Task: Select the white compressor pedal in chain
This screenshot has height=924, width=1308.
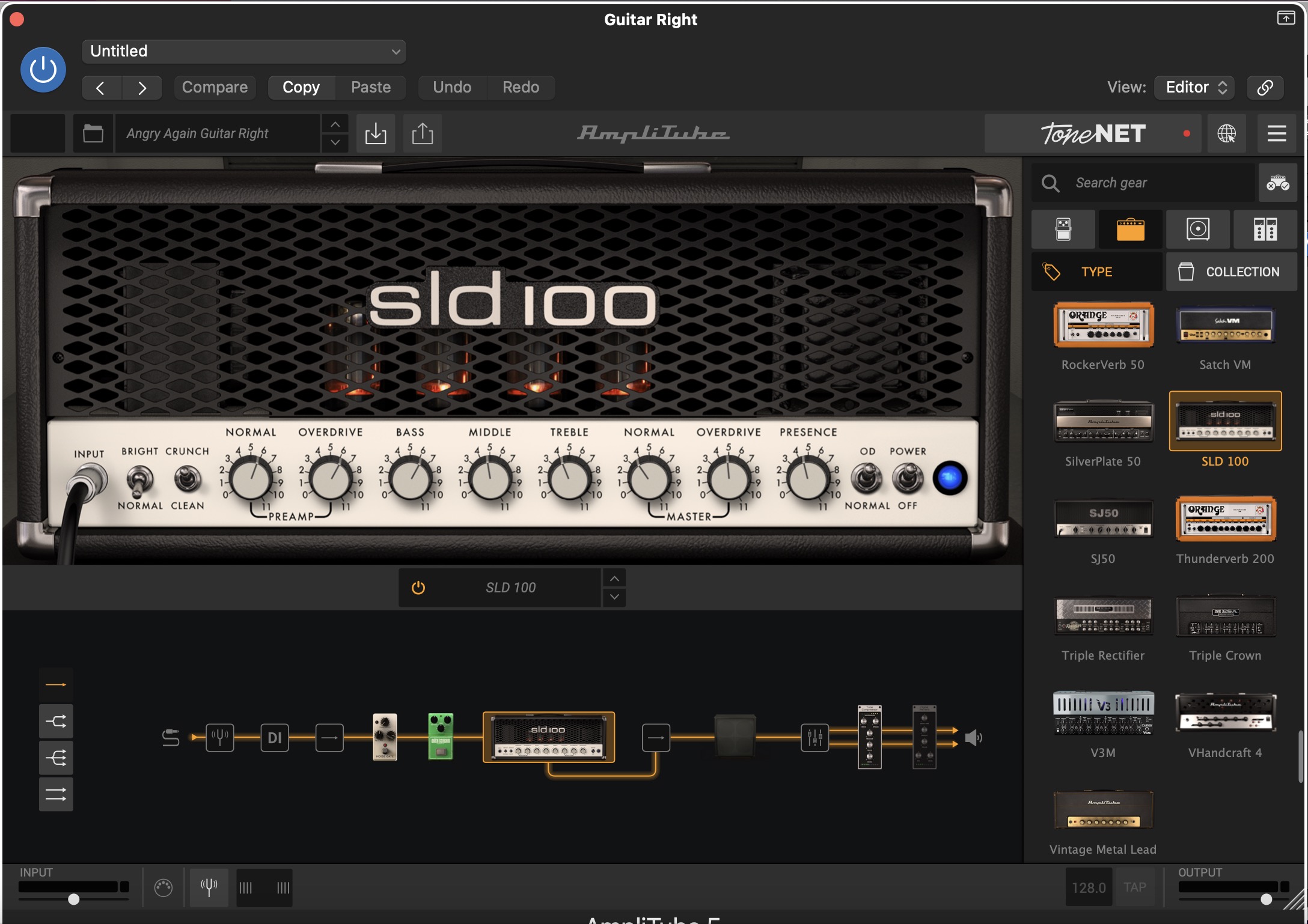Action: tap(385, 737)
